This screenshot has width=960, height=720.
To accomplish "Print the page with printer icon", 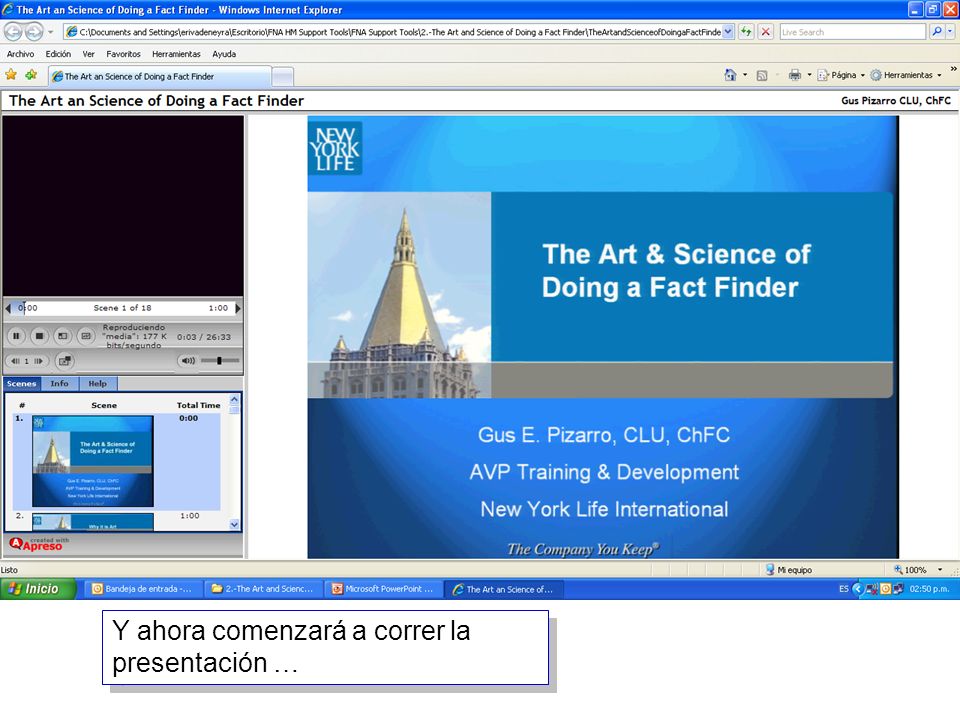I will pos(795,75).
